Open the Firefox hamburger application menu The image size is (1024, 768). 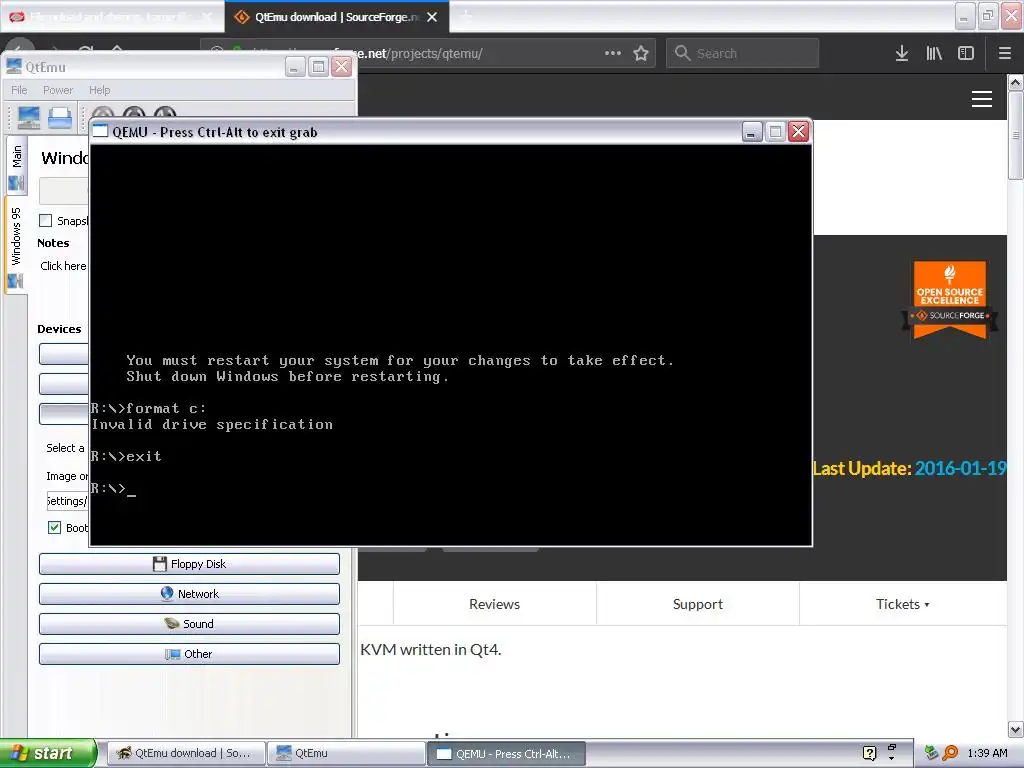tap(1005, 54)
